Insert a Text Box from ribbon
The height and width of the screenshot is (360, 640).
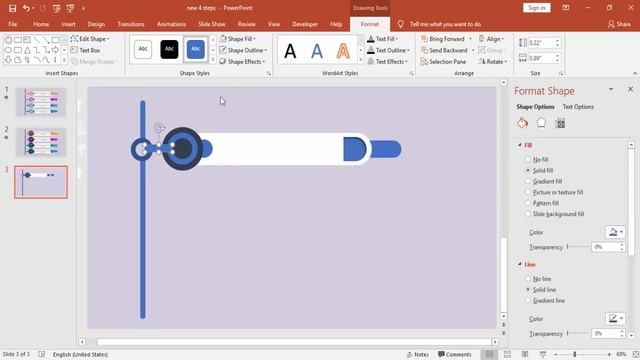[x=85, y=50]
